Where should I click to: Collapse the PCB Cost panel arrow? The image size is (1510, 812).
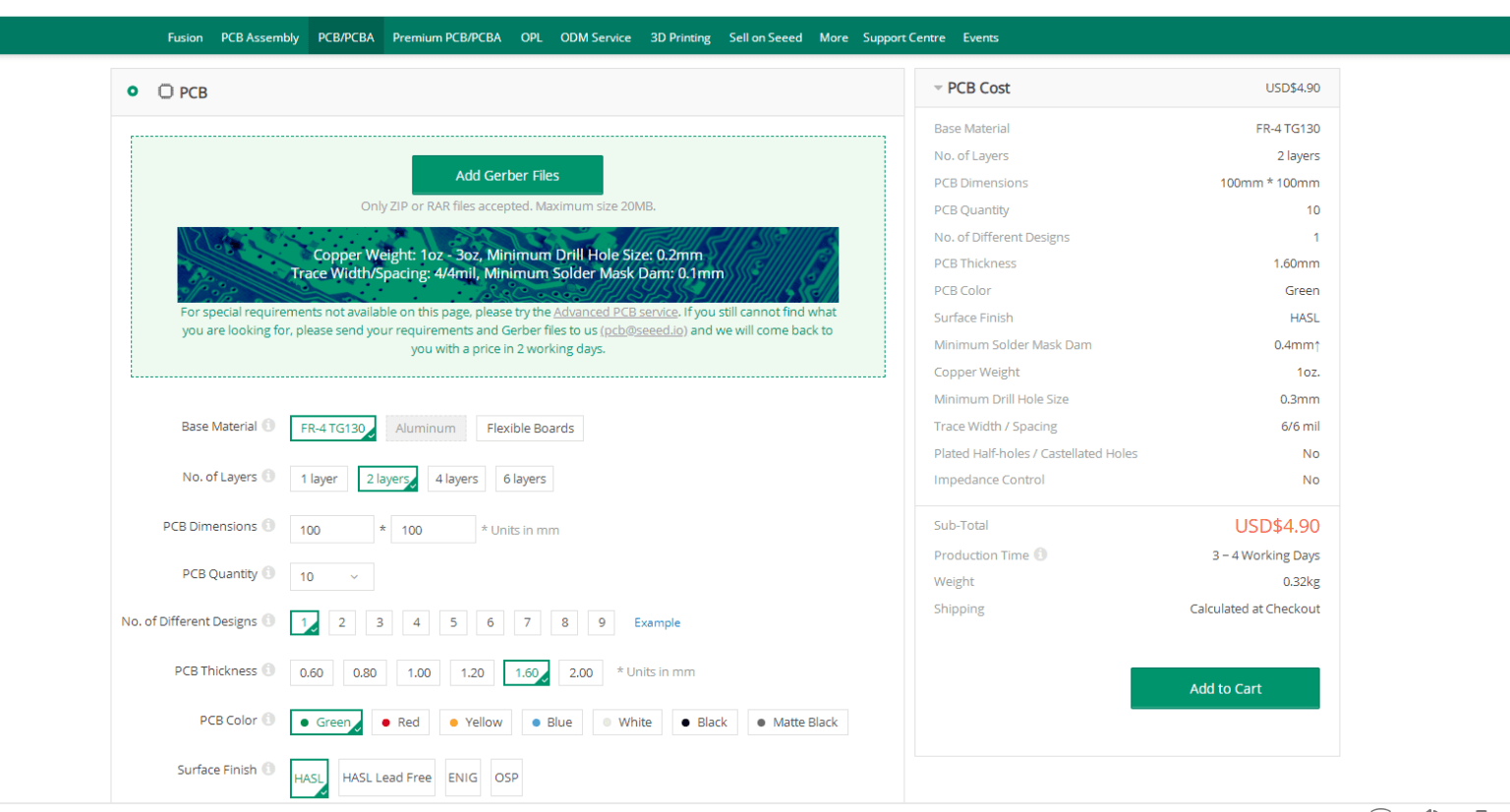click(x=938, y=88)
